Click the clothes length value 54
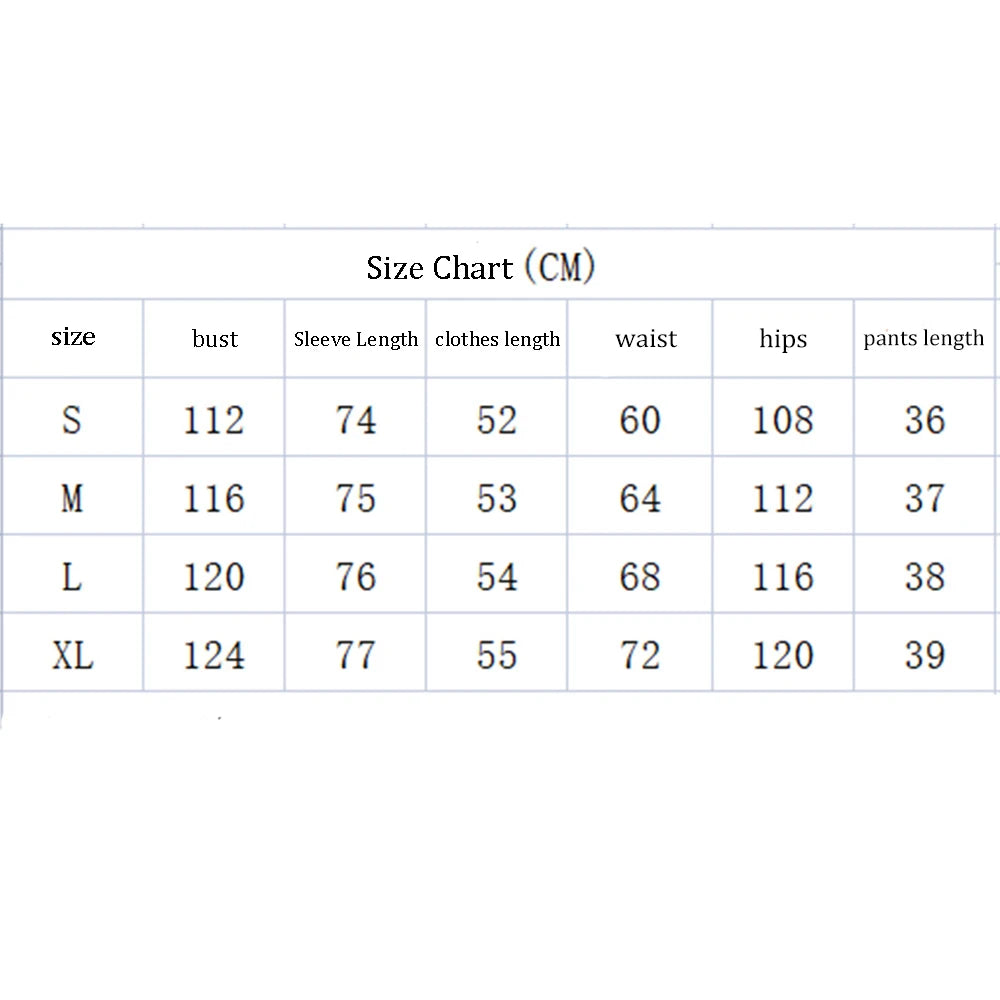 (497, 577)
